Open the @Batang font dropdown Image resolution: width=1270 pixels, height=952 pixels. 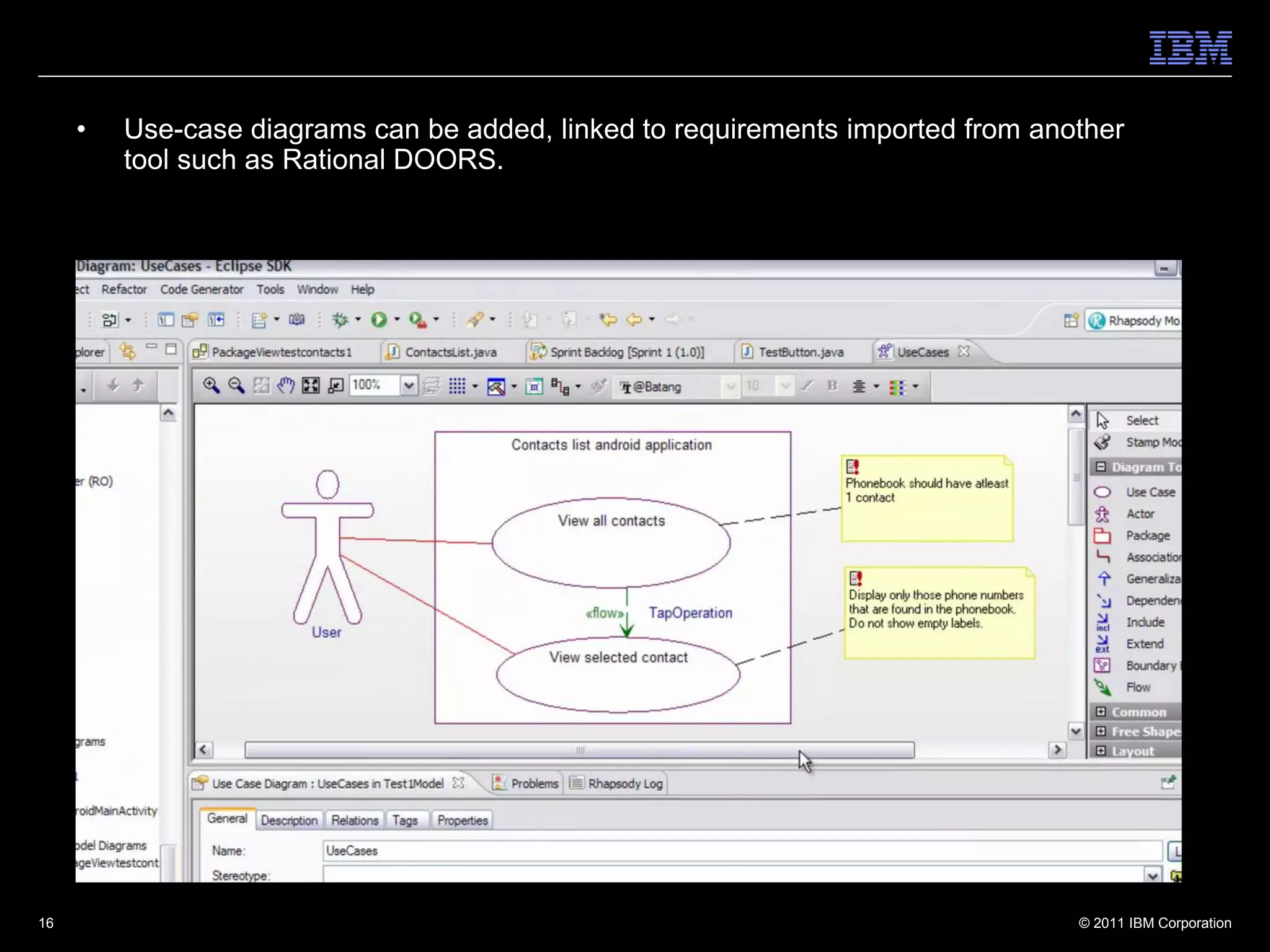coord(731,387)
